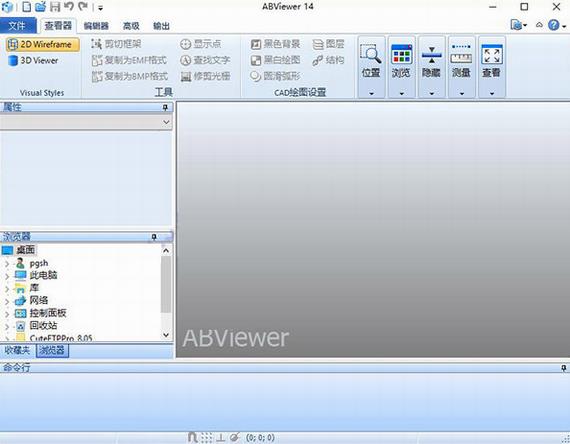Pin the 属性 properties panel
The image size is (570, 444).
pos(165,107)
